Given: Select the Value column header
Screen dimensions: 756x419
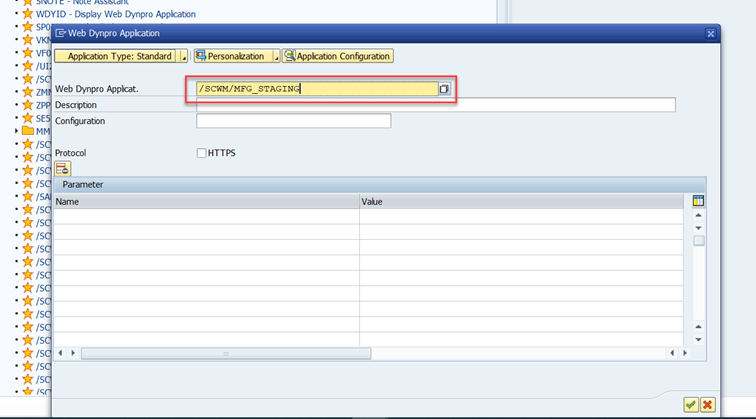Looking at the screenshot, I should [521, 202].
